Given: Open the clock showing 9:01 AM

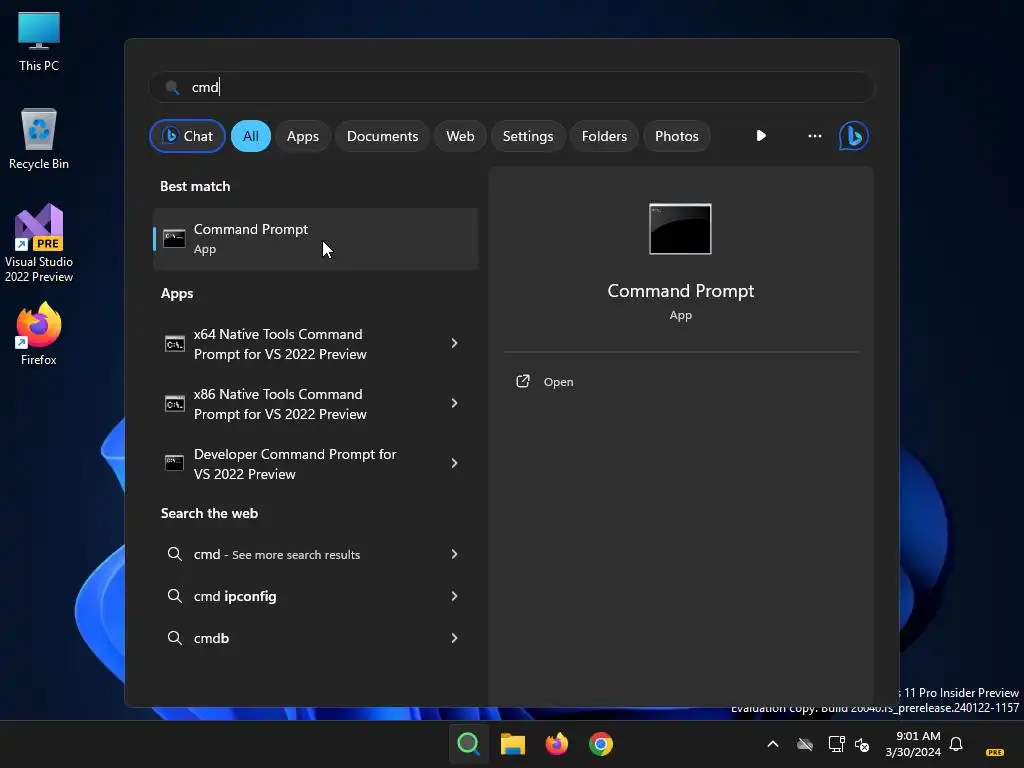Looking at the screenshot, I should click(x=913, y=744).
